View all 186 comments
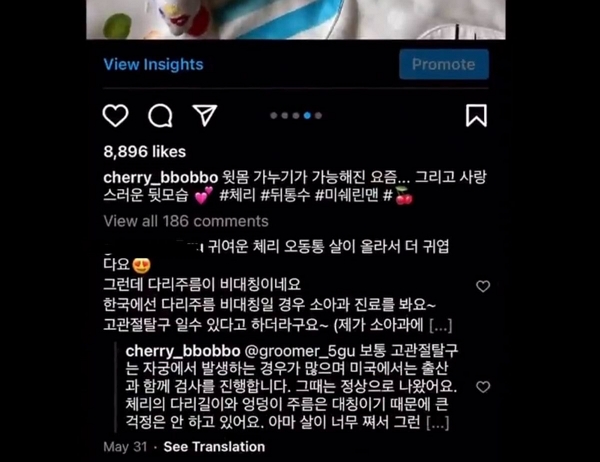The height and width of the screenshot is (462, 600). point(186,221)
